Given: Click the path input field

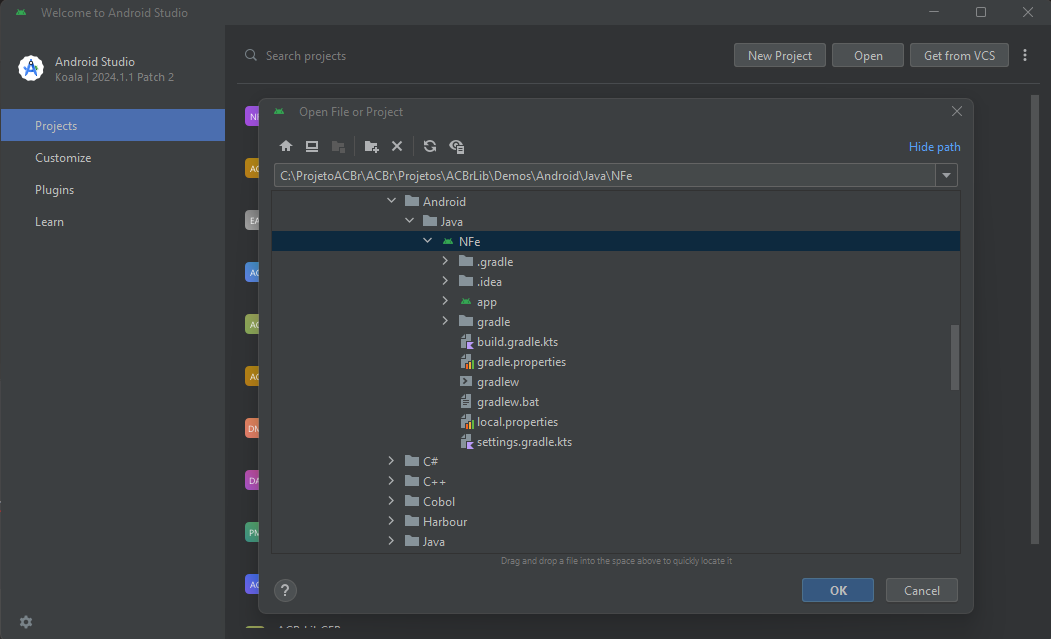Looking at the screenshot, I should point(605,176).
